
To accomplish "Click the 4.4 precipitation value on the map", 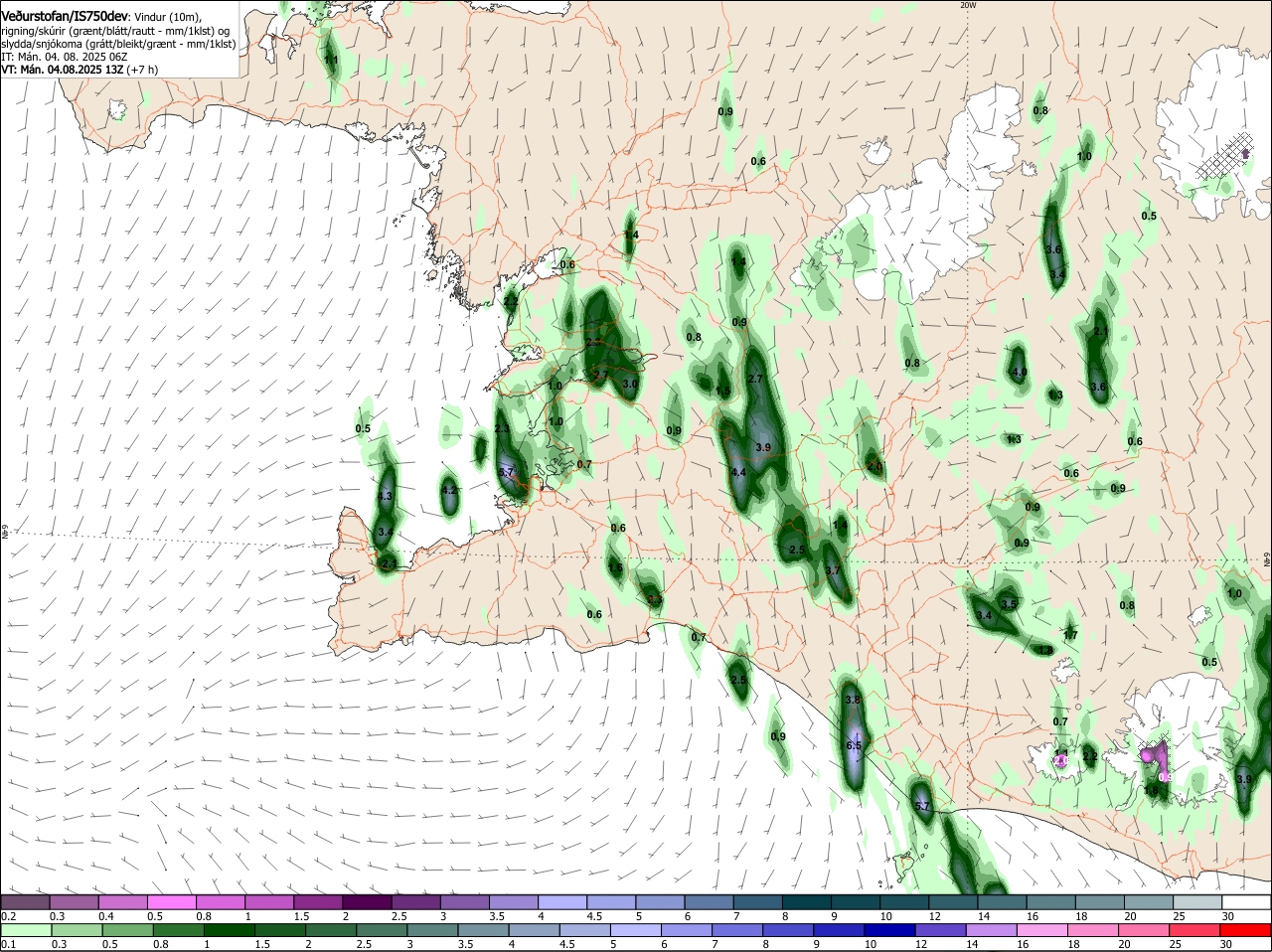I will [x=738, y=473].
